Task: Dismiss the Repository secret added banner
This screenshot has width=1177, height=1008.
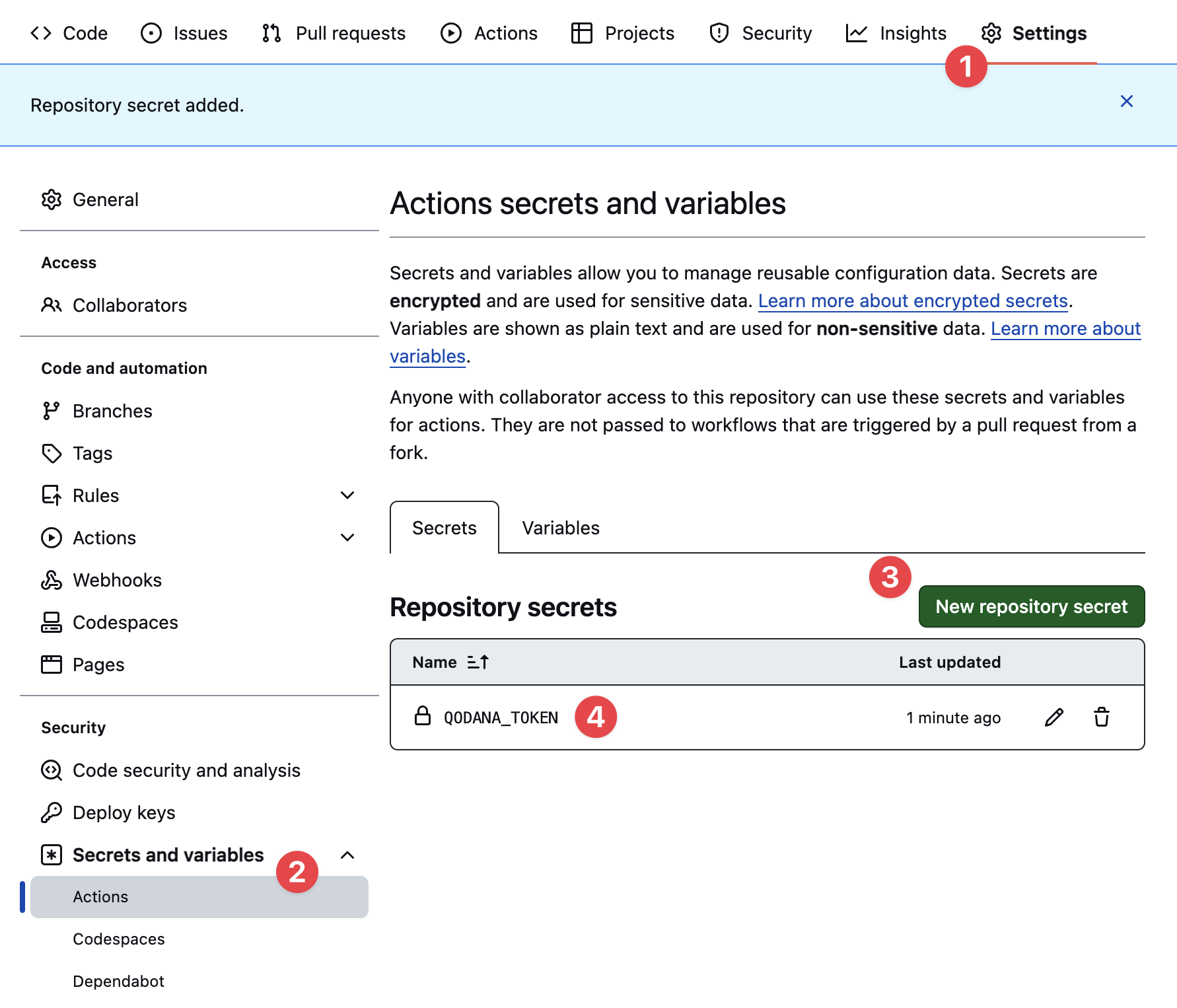Action: pyautogui.click(x=1127, y=101)
